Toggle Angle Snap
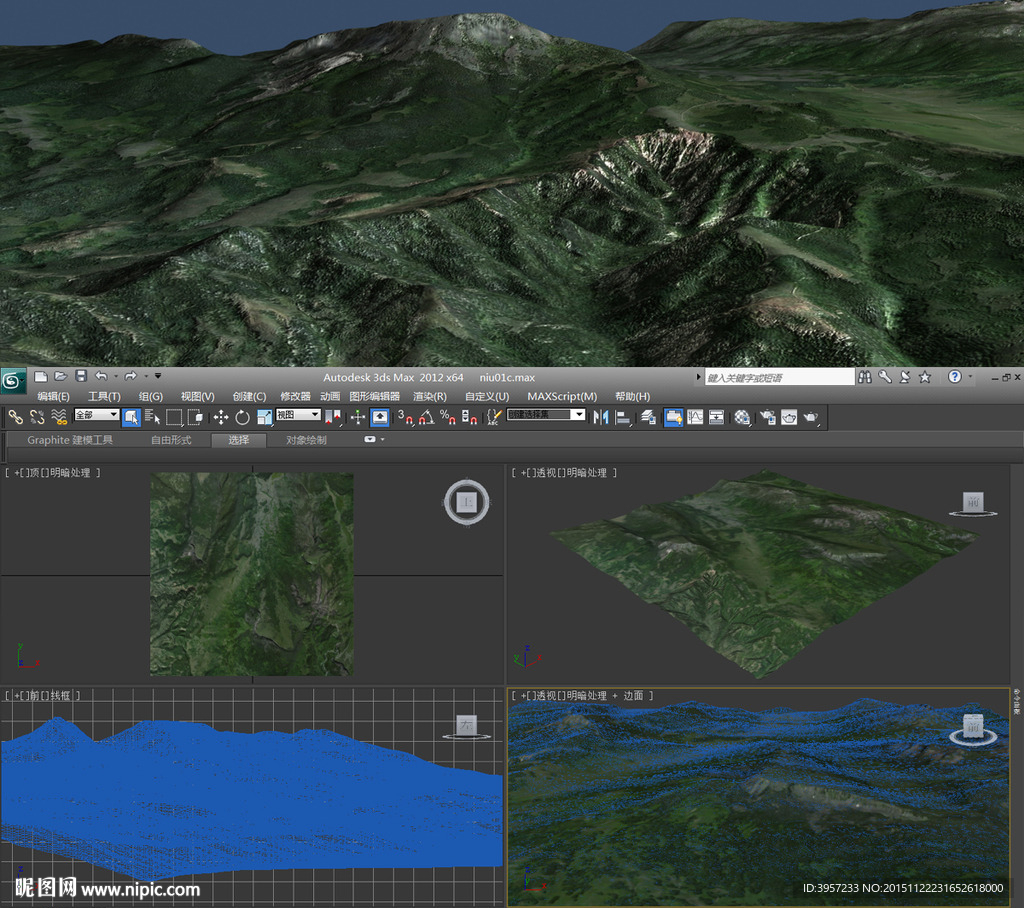 pyautogui.click(x=426, y=417)
